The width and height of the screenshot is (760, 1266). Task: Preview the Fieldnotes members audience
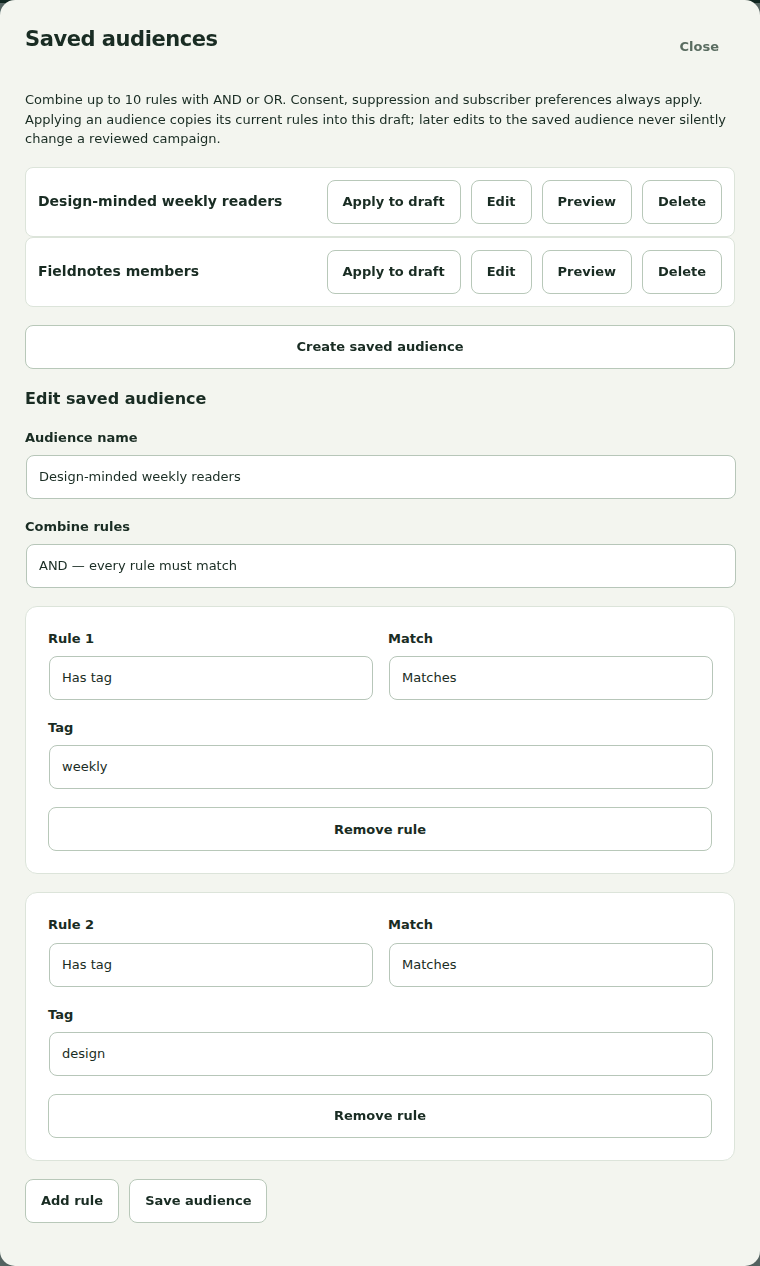587,272
